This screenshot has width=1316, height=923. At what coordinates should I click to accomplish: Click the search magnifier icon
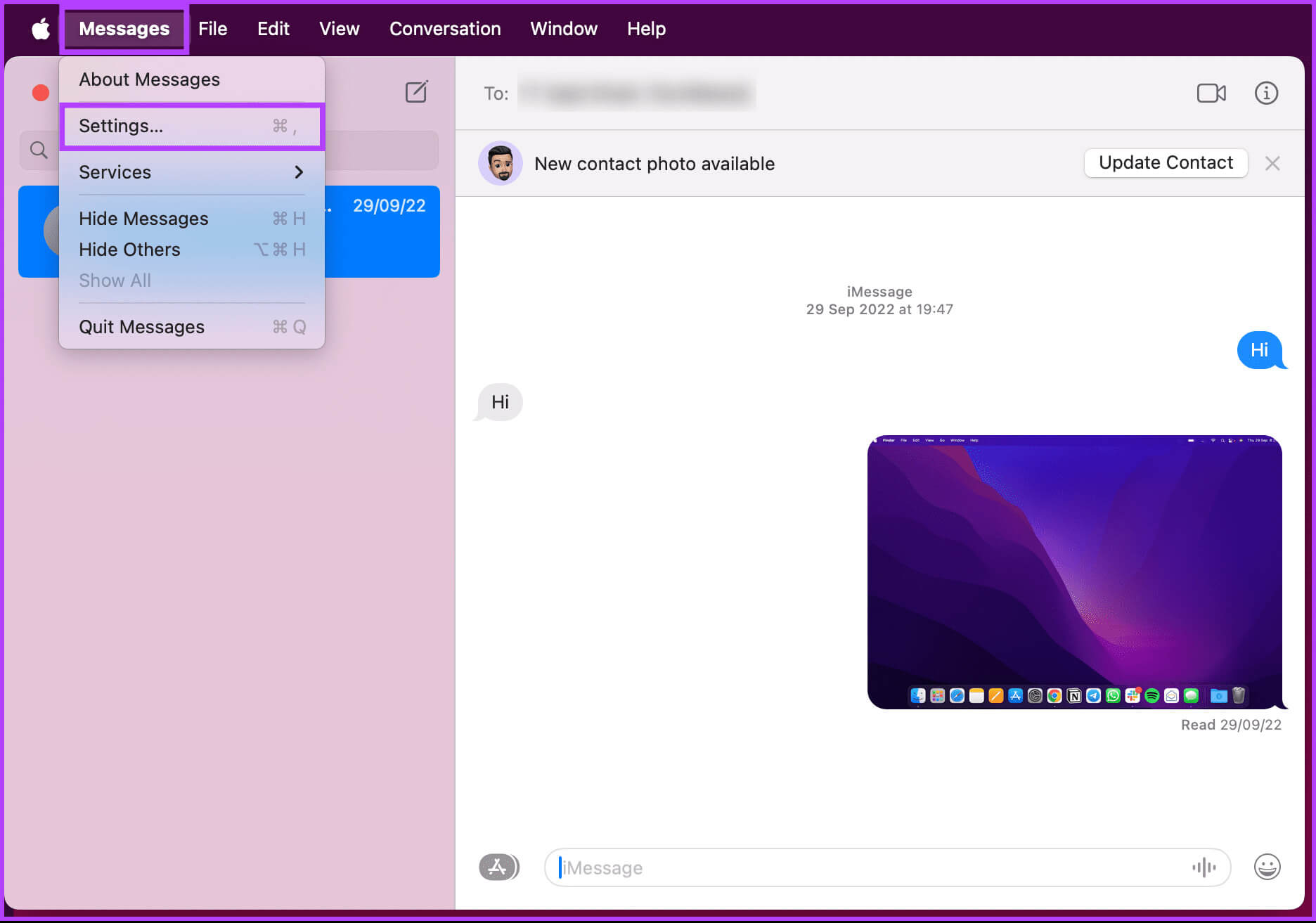point(39,150)
